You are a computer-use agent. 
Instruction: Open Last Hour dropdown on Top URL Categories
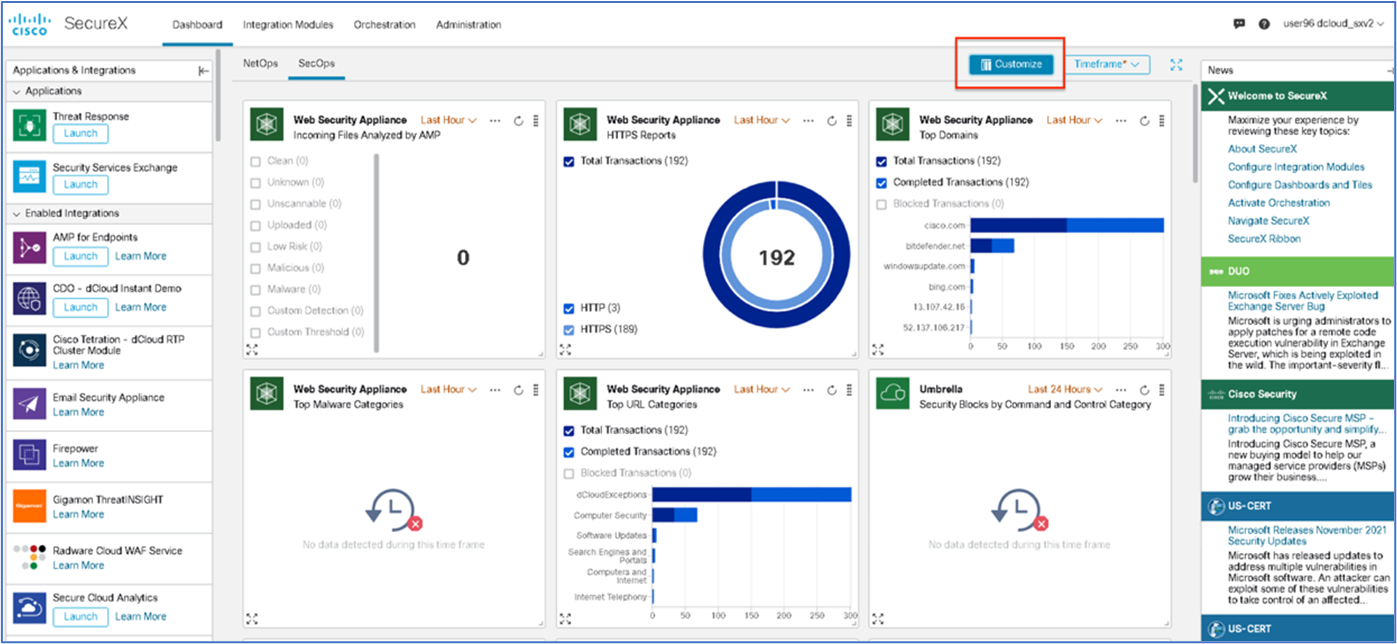click(762, 389)
